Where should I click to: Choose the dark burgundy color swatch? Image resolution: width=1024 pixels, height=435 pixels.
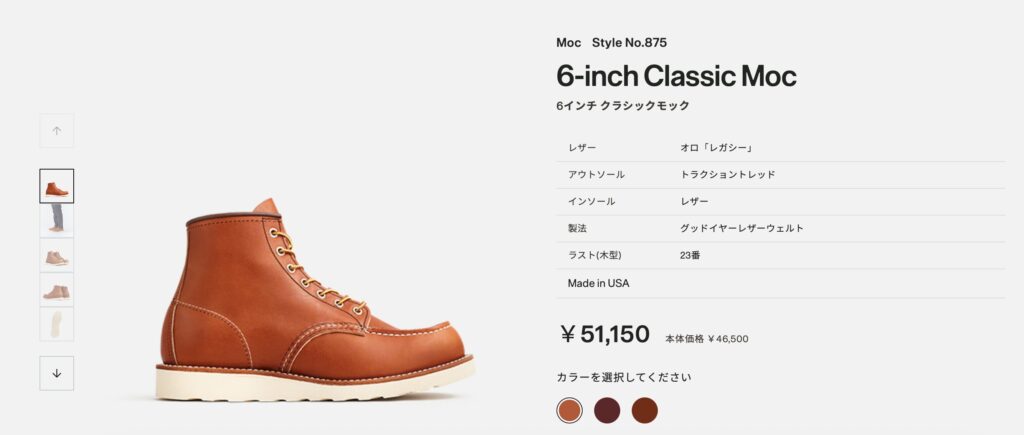click(607, 410)
